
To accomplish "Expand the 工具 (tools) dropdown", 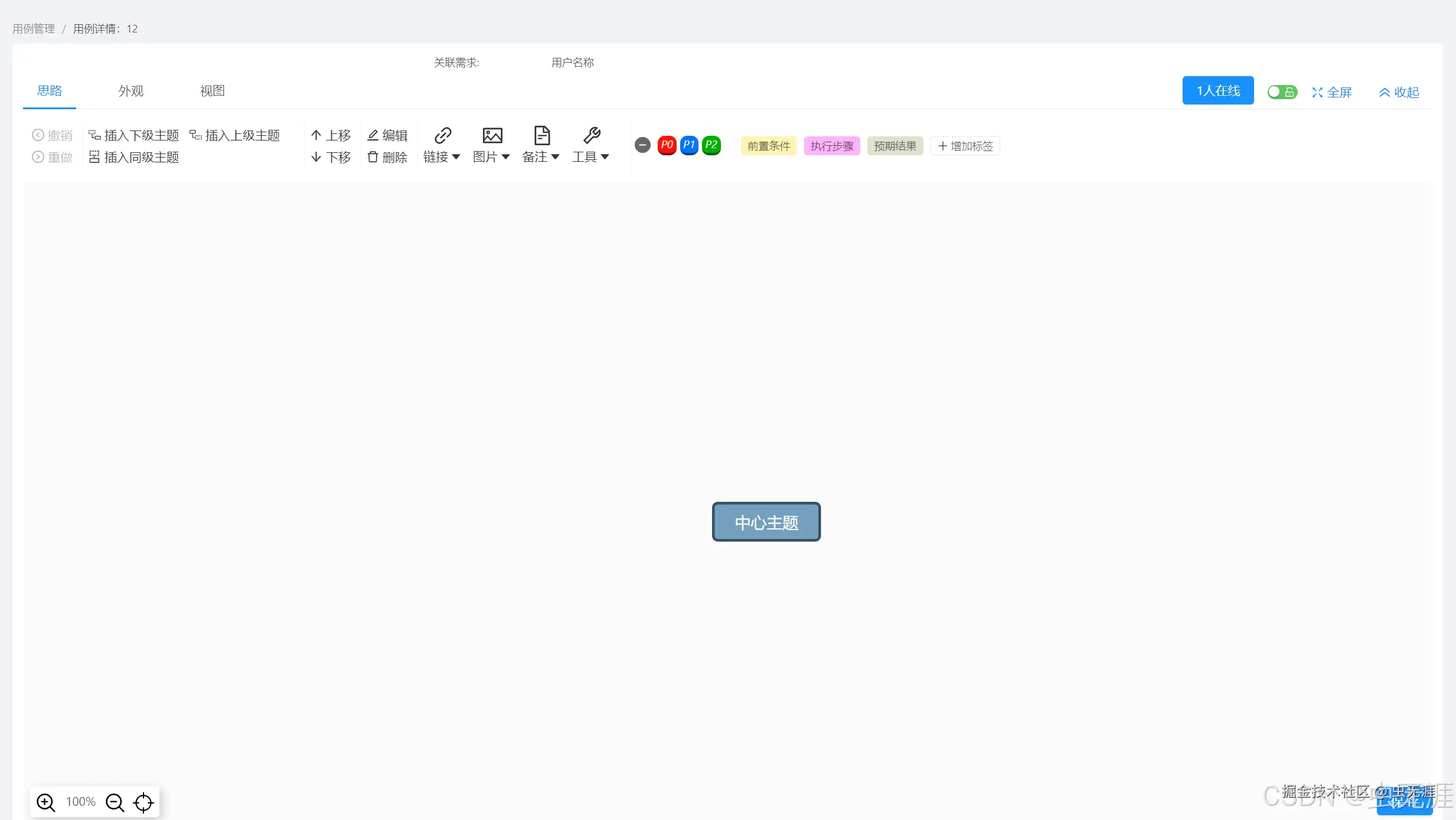I will 590,145.
